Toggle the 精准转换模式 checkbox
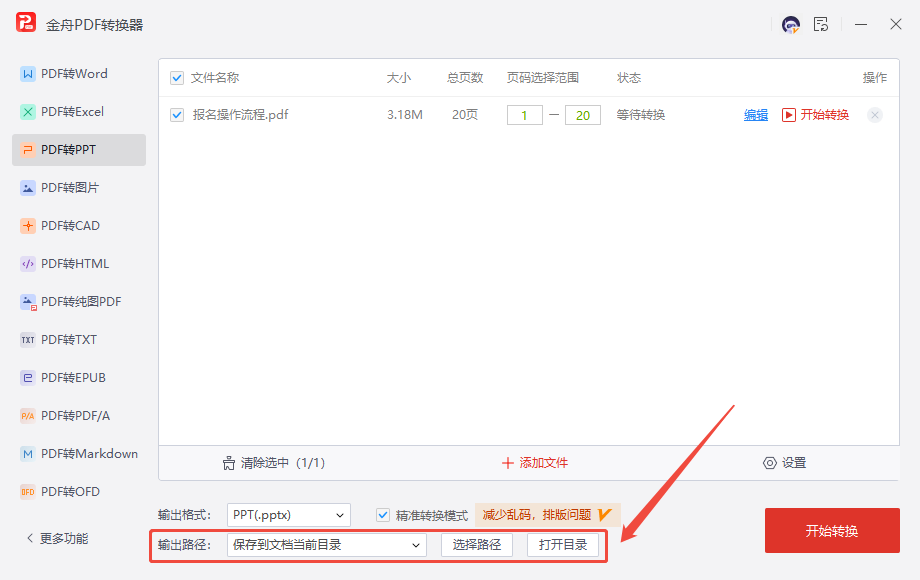 (x=383, y=515)
